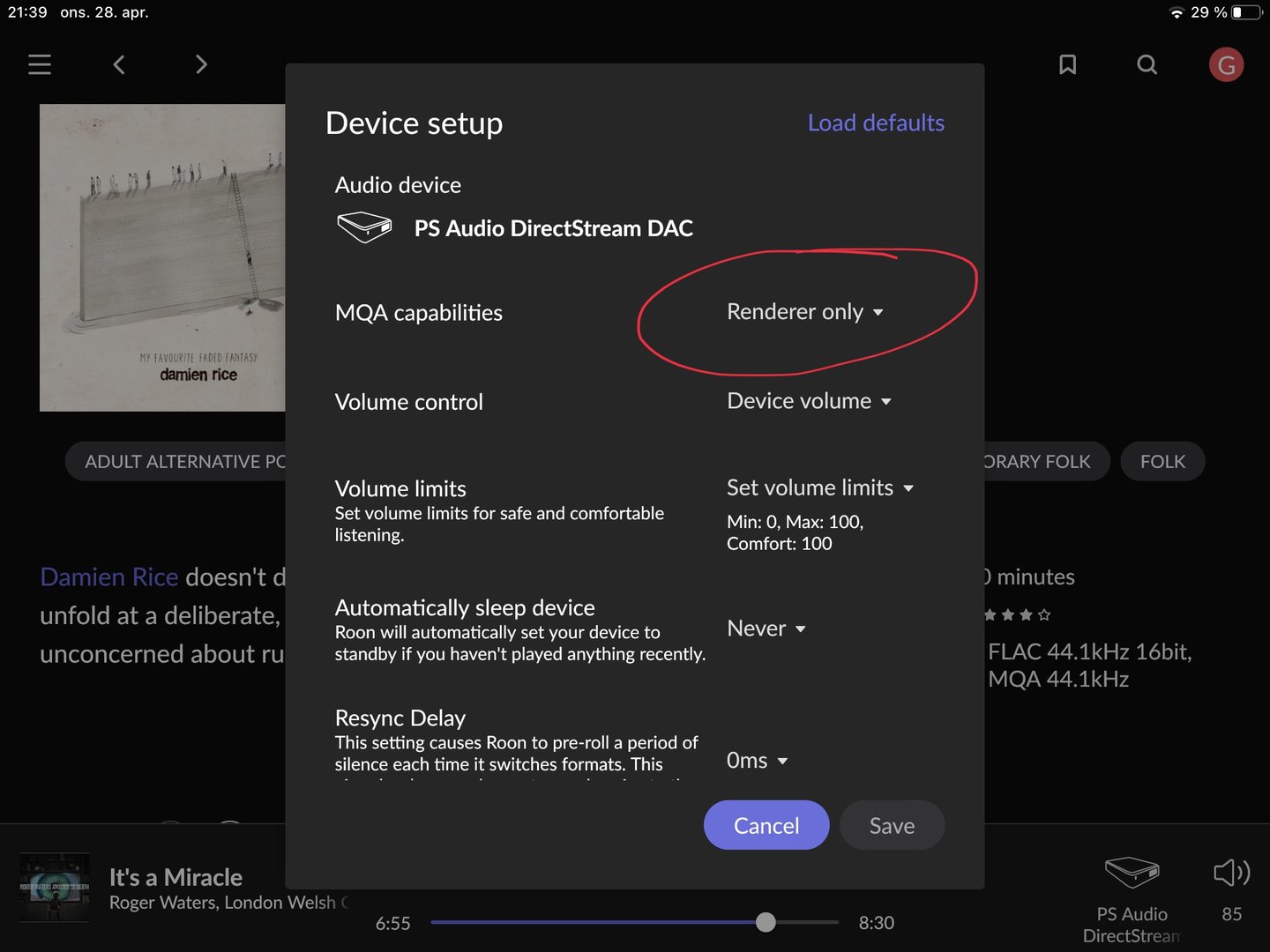The height and width of the screenshot is (952, 1270).
Task: Go back with the left arrow
Action: click(119, 64)
